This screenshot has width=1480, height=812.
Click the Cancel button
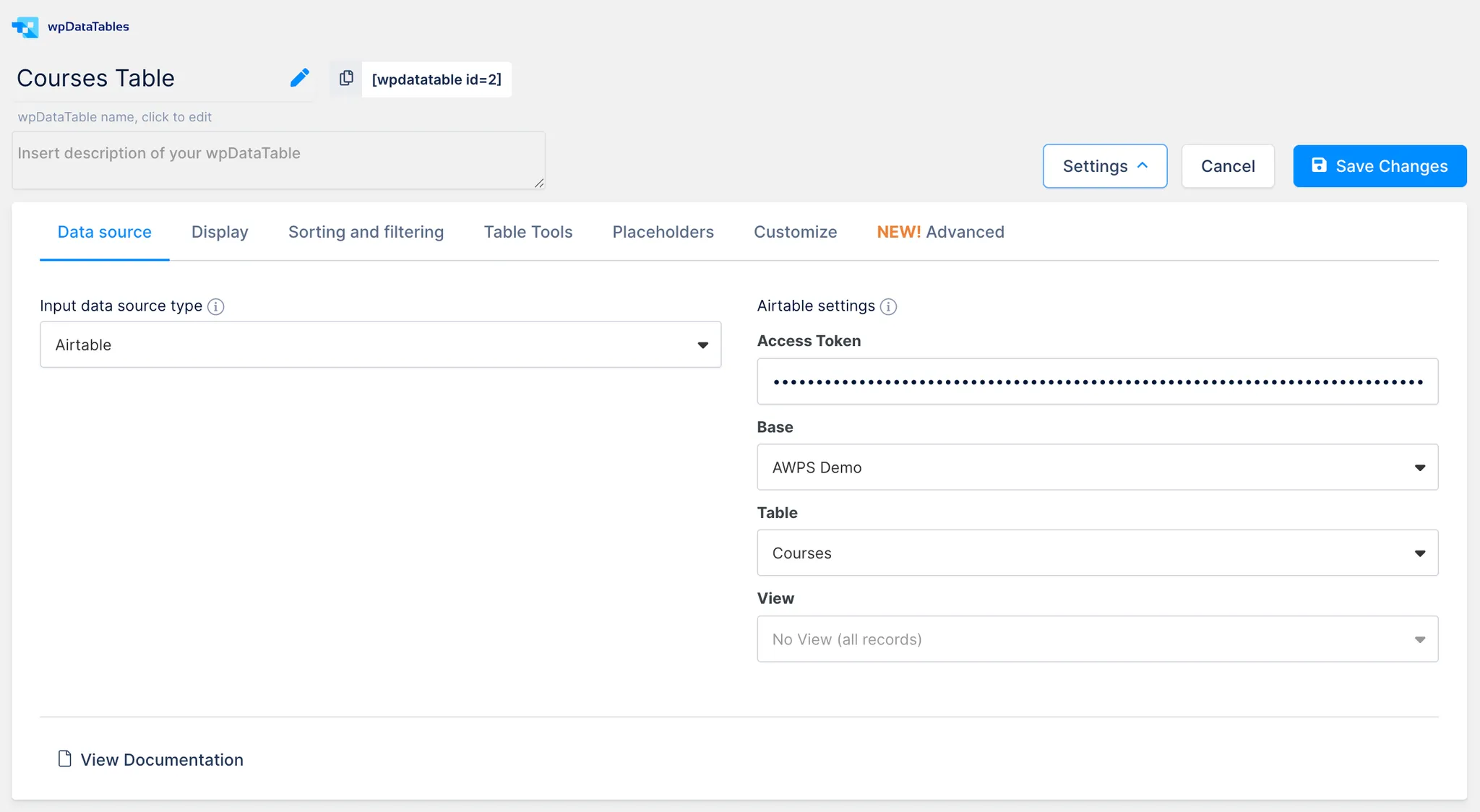coord(1228,166)
